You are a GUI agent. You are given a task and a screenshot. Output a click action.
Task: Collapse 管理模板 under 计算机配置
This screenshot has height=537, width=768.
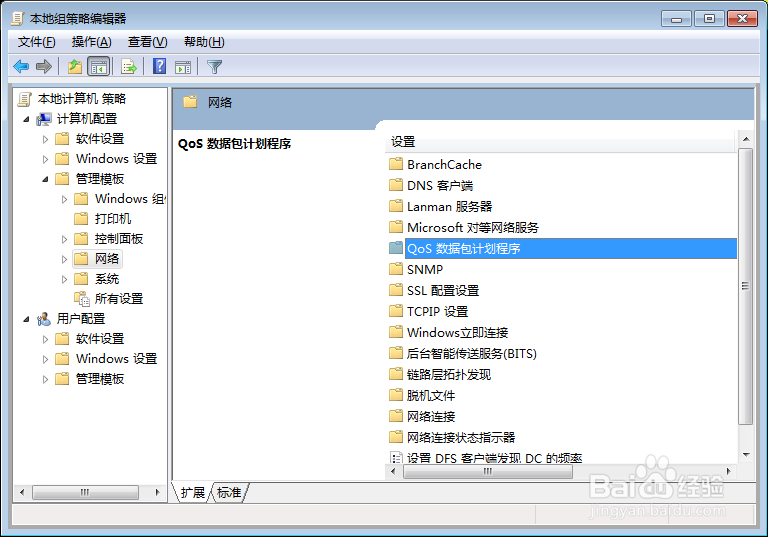pyautogui.click(x=45, y=179)
